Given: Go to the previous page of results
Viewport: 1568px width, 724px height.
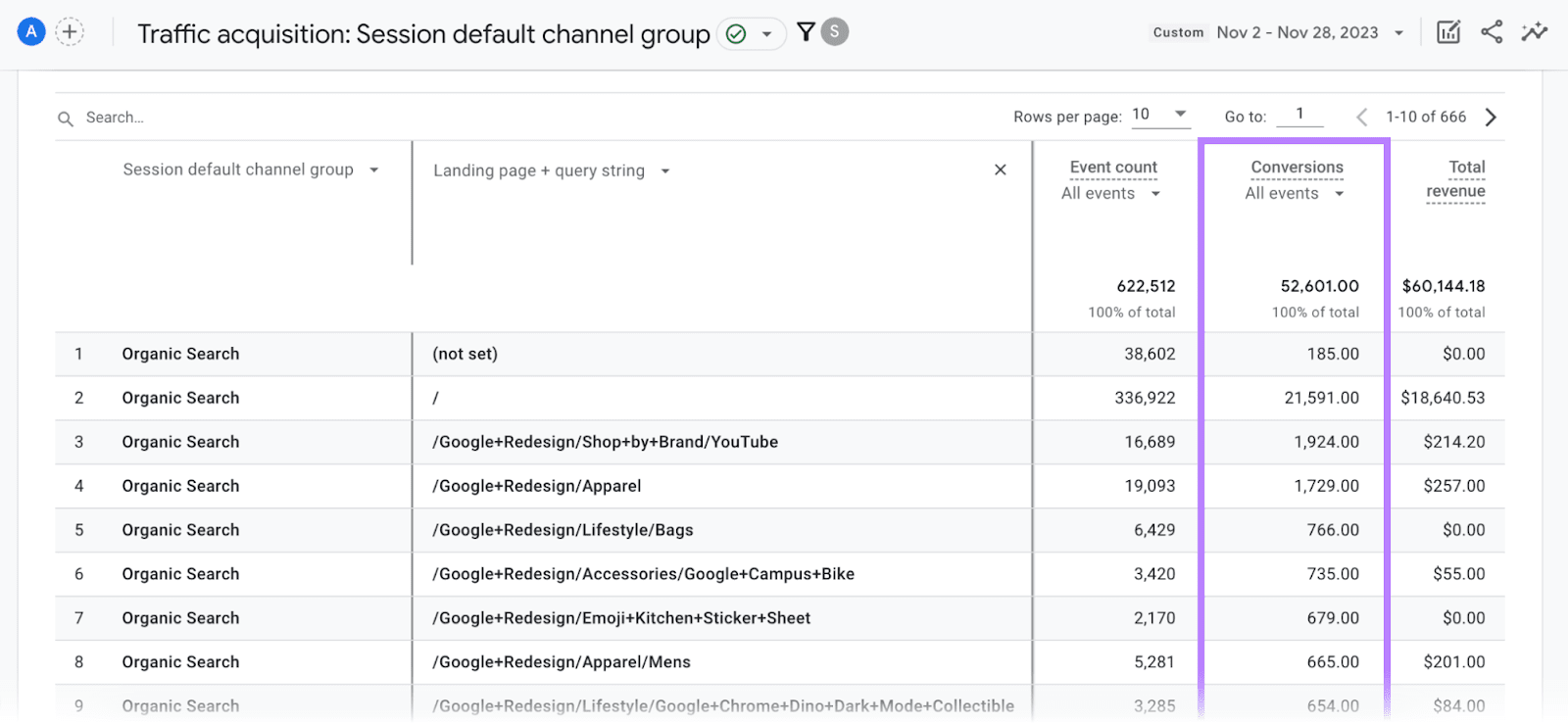Looking at the screenshot, I should coord(1361,118).
